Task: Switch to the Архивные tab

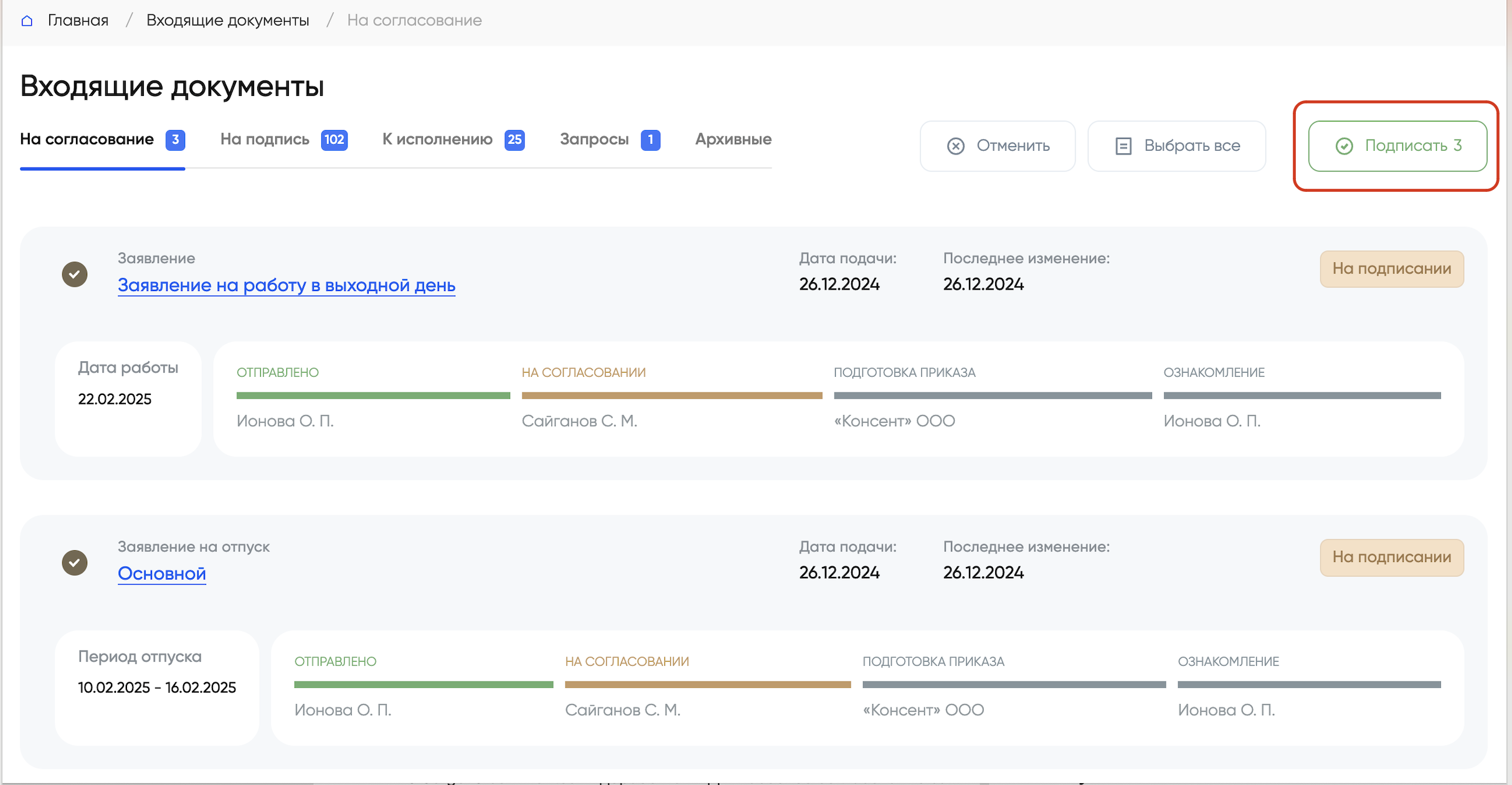Action: 733,140
